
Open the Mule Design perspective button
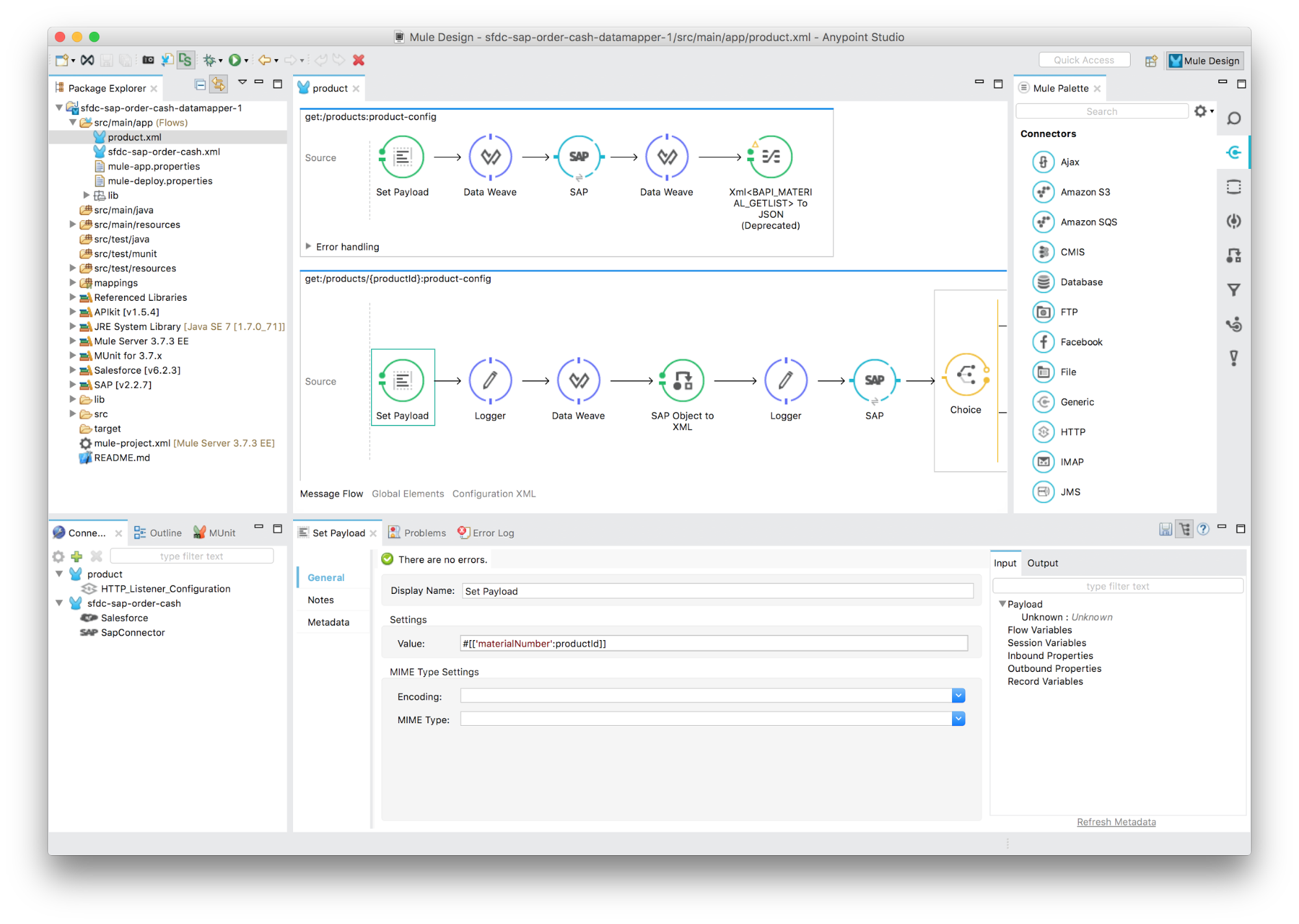[1204, 60]
